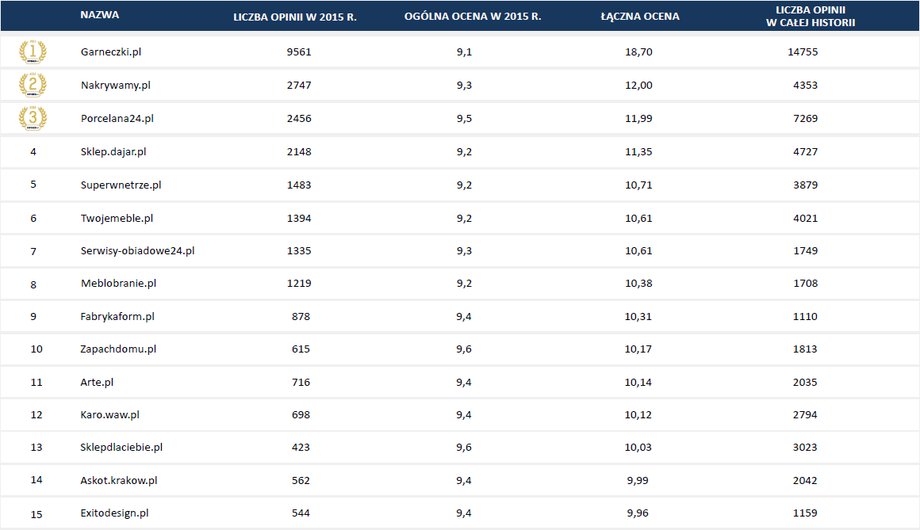The width and height of the screenshot is (920, 530).
Task: Open Serwisy-obiadowe24.pl entry
Action: pyautogui.click(x=137, y=251)
